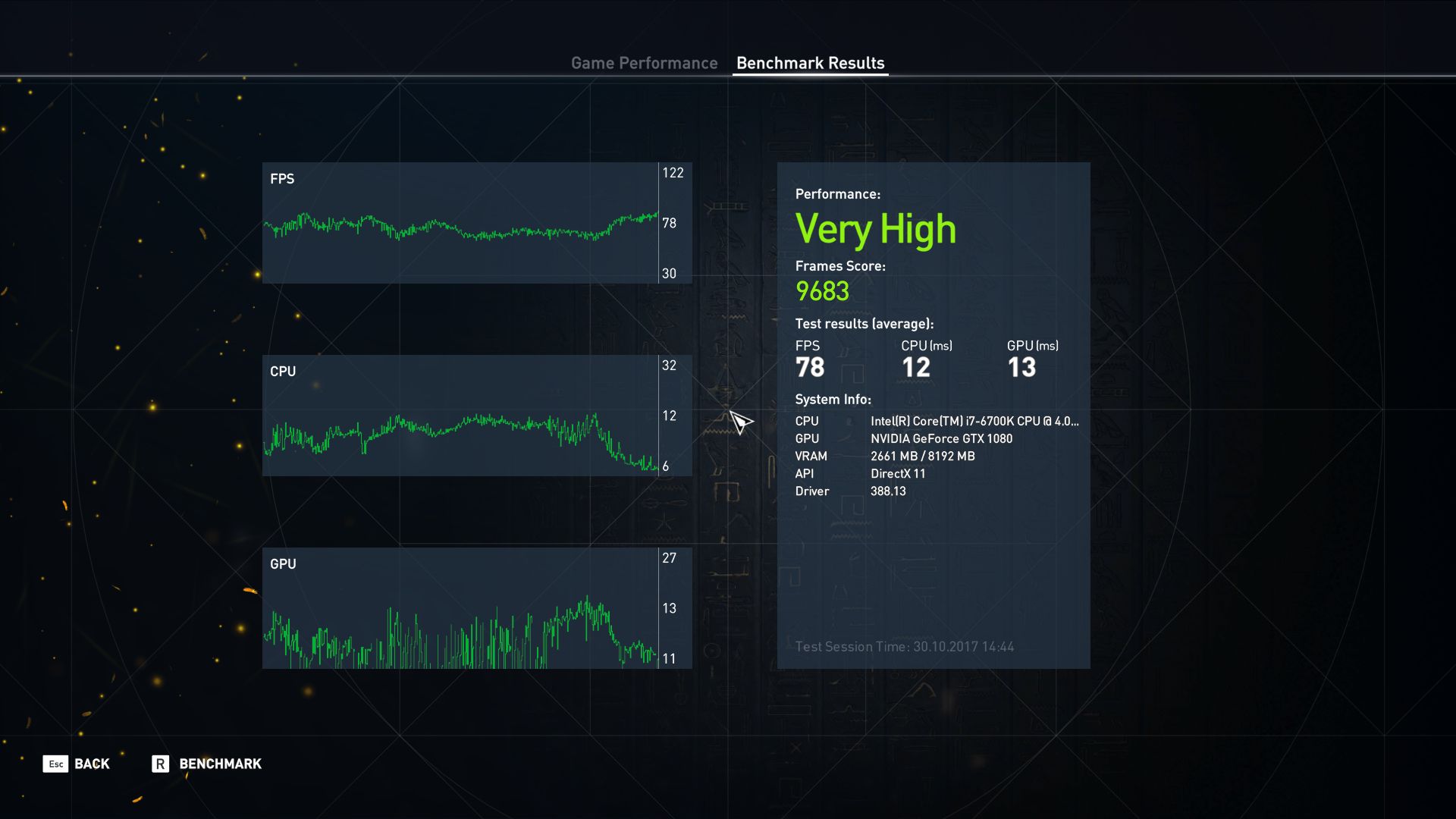Click the Very High performance rating
The height and width of the screenshot is (819, 1456).
[x=875, y=229]
